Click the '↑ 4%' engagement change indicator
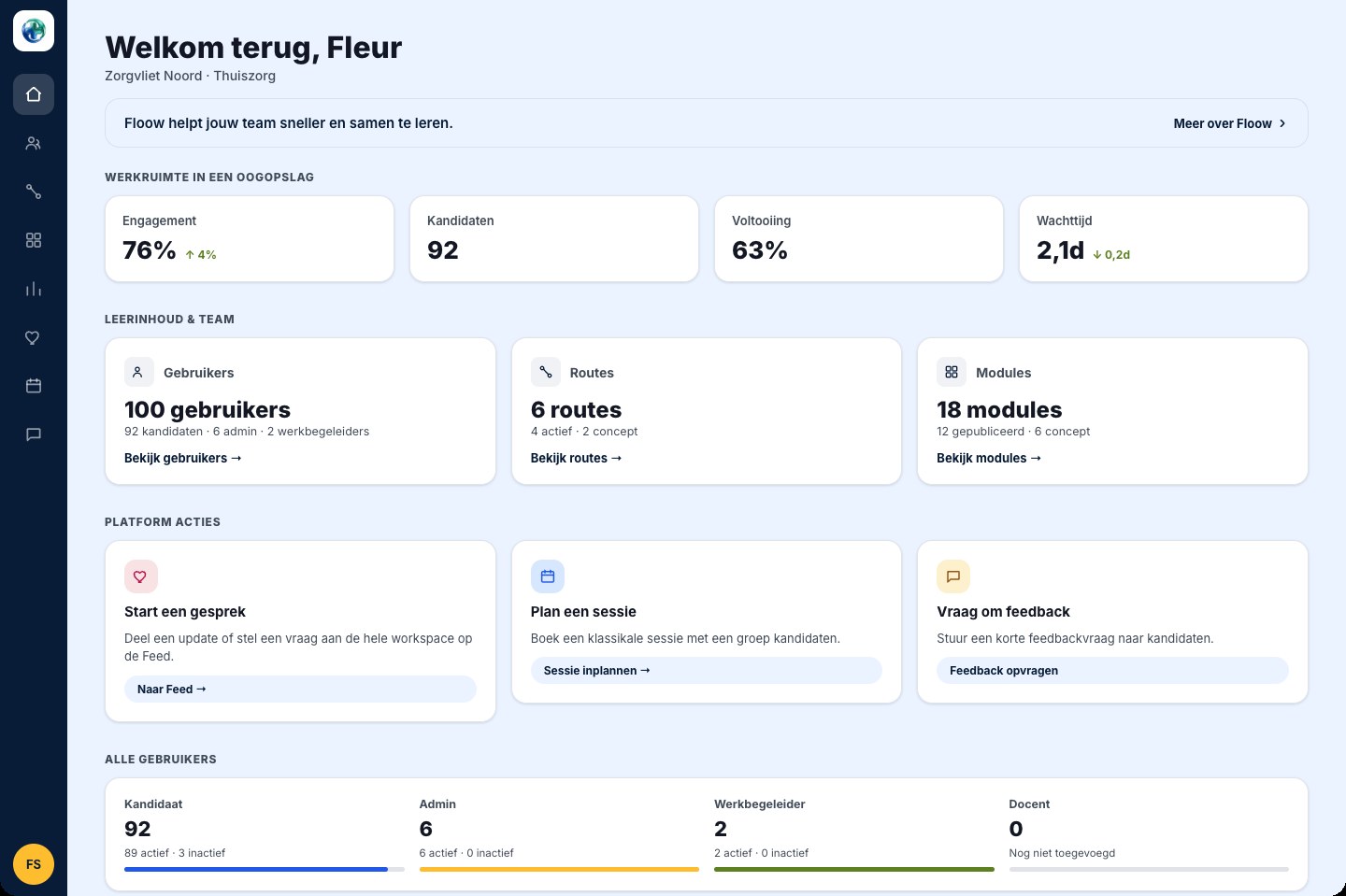This screenshot has width=1346, height=896. click(x=201, y=254)
